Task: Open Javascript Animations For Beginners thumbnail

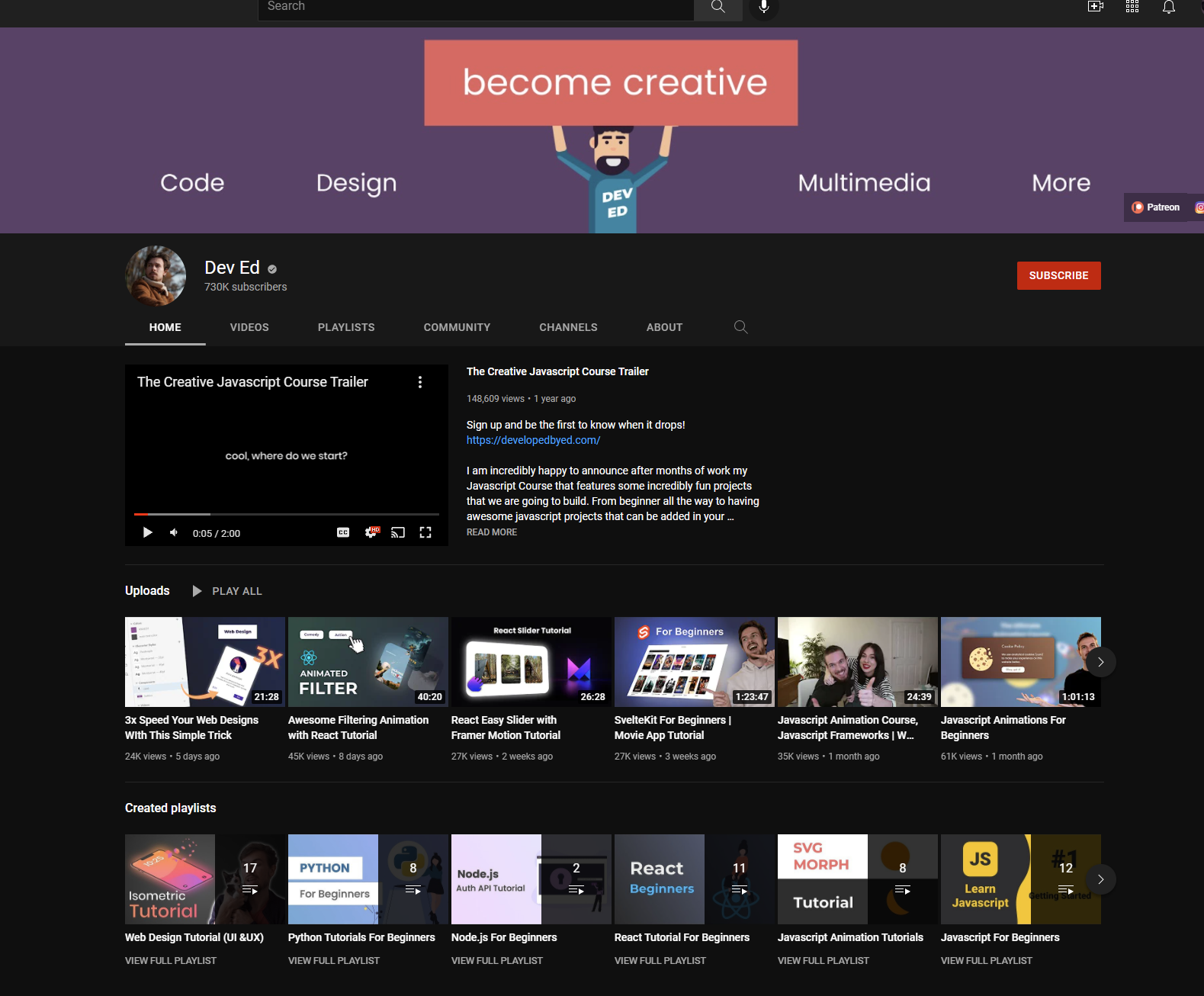Action: (x=1021, y=662)
